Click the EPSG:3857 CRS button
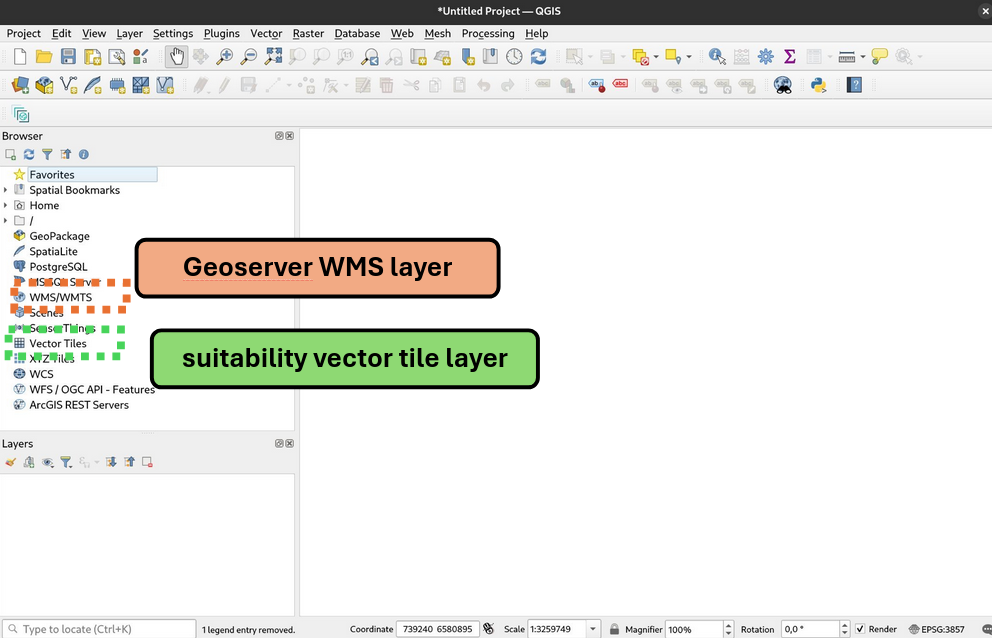This screenshot has height=638, width=992. [938, 629]
